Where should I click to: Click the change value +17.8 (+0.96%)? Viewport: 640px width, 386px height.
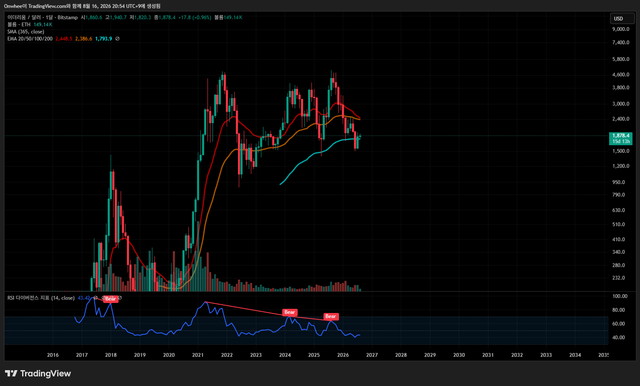pos(195,18)
